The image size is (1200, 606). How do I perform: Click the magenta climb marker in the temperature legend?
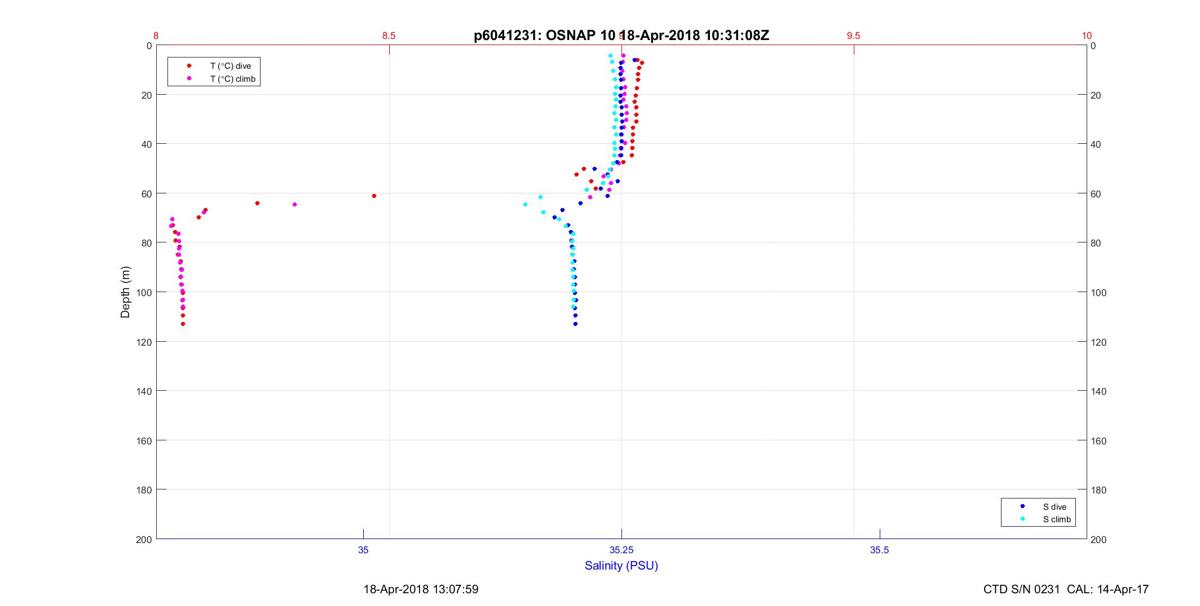tap(189, 78)
